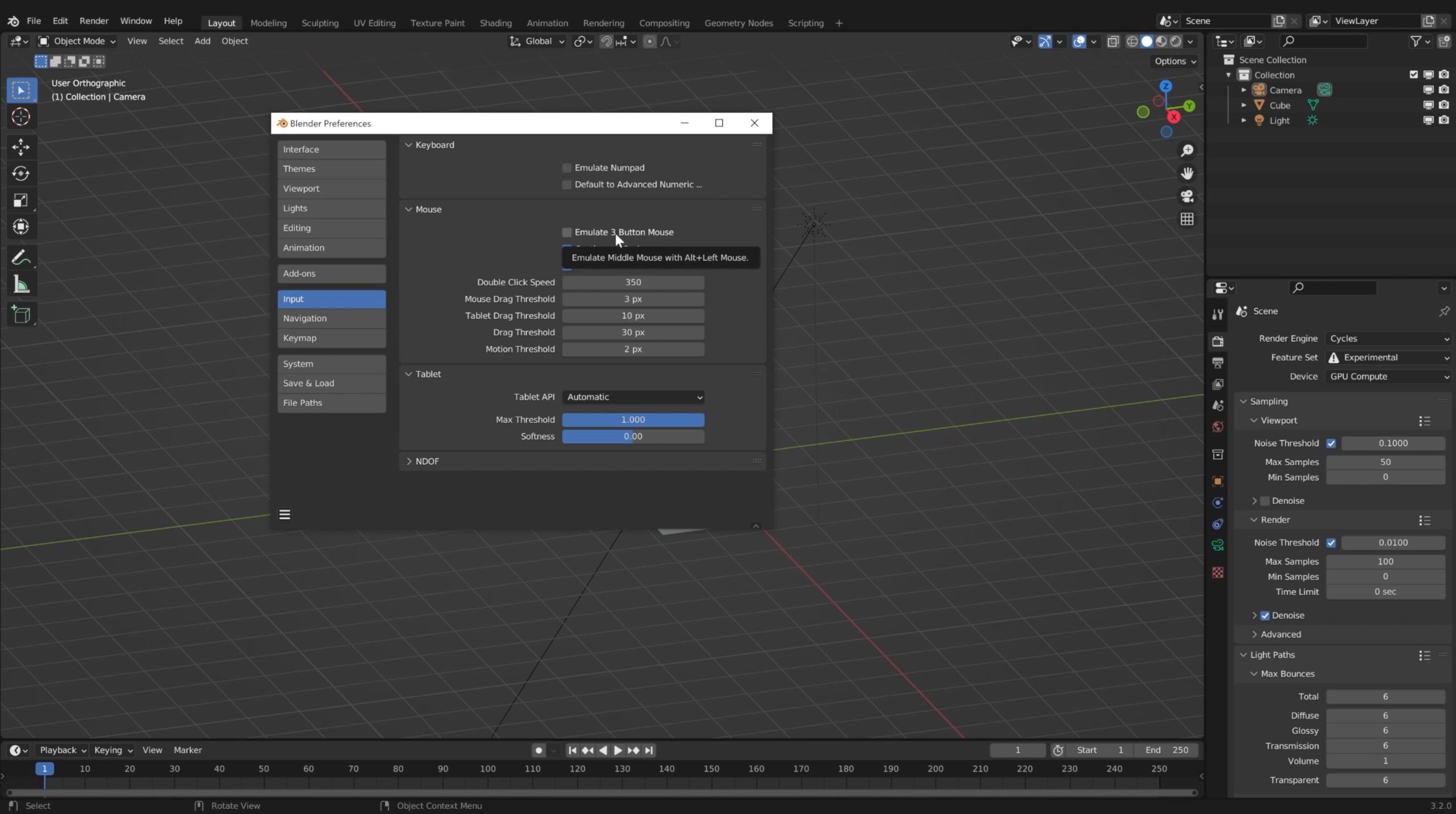Expand the Camera item in outliner
Image resolution: width=1456 pixels, height=814 pixels.
[1243, 90]
